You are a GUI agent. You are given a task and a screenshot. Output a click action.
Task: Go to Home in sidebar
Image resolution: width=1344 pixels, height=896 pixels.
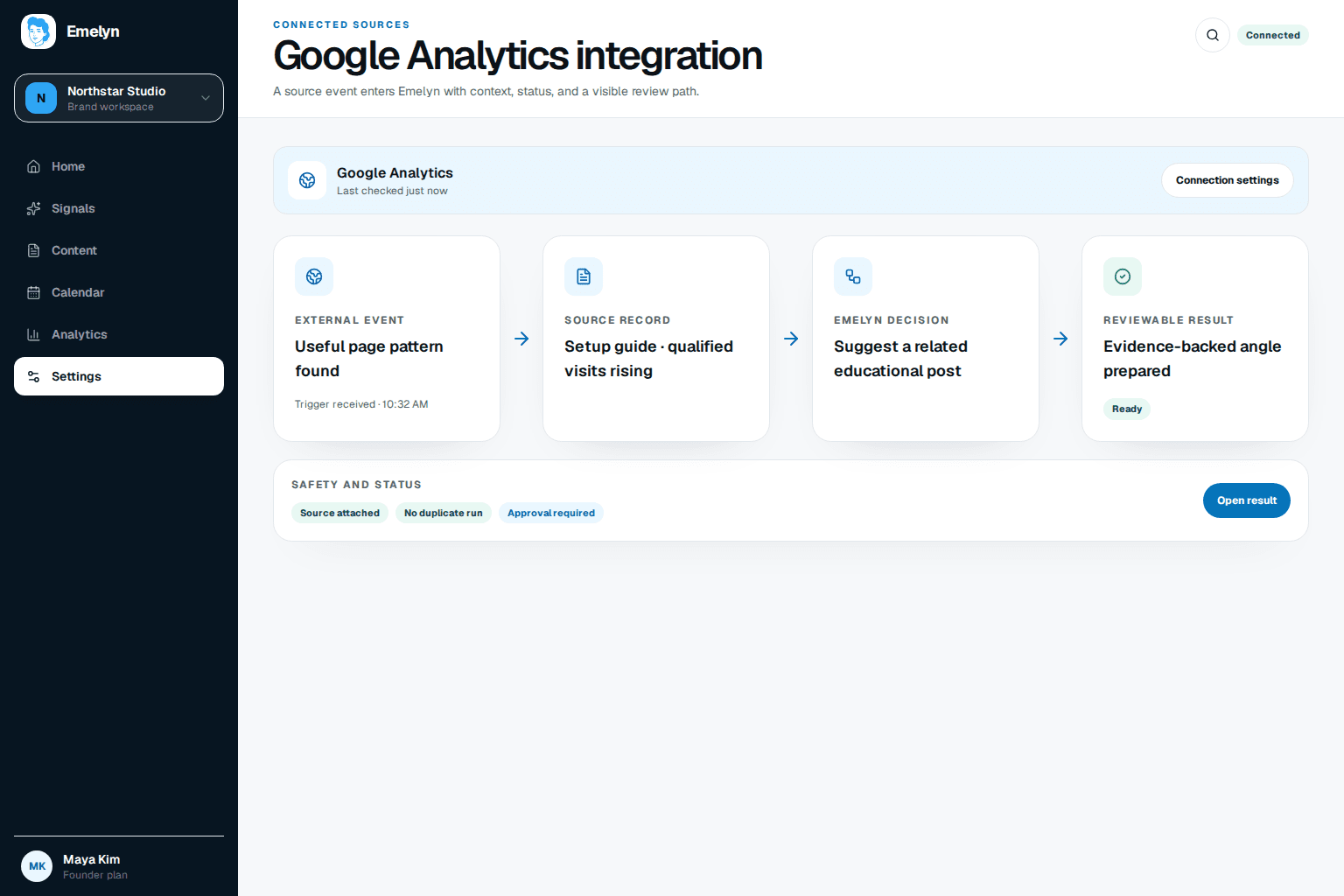[119, 166]
